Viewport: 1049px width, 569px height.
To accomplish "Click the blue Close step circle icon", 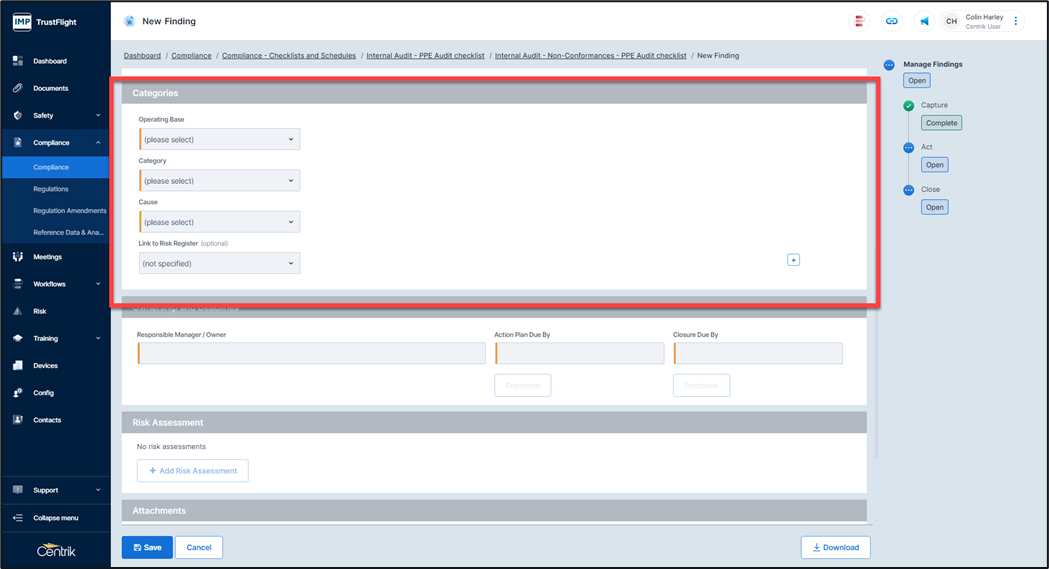I will (x=909, y=190).
